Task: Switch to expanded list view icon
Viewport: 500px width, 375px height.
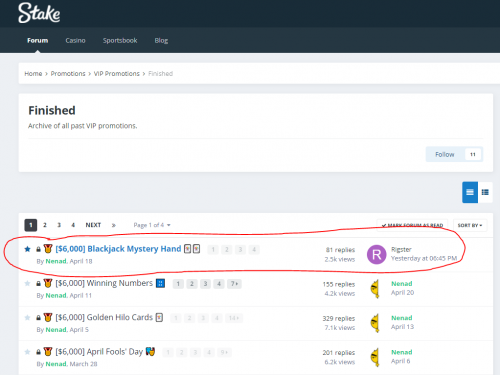Action: click(x=470, y=192)
